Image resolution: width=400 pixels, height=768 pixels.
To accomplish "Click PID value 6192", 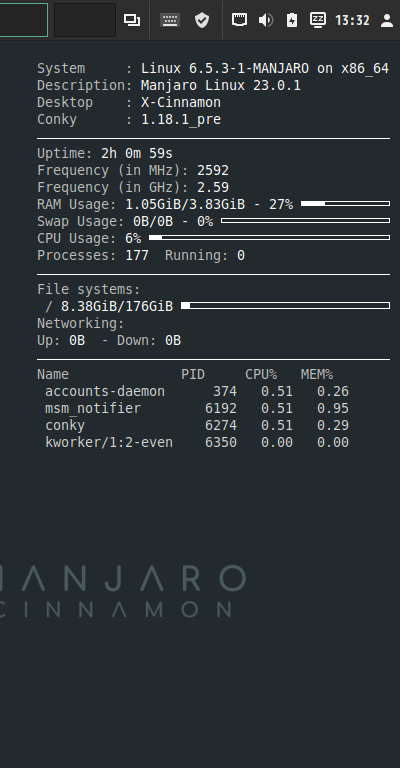I will (221, 408).
